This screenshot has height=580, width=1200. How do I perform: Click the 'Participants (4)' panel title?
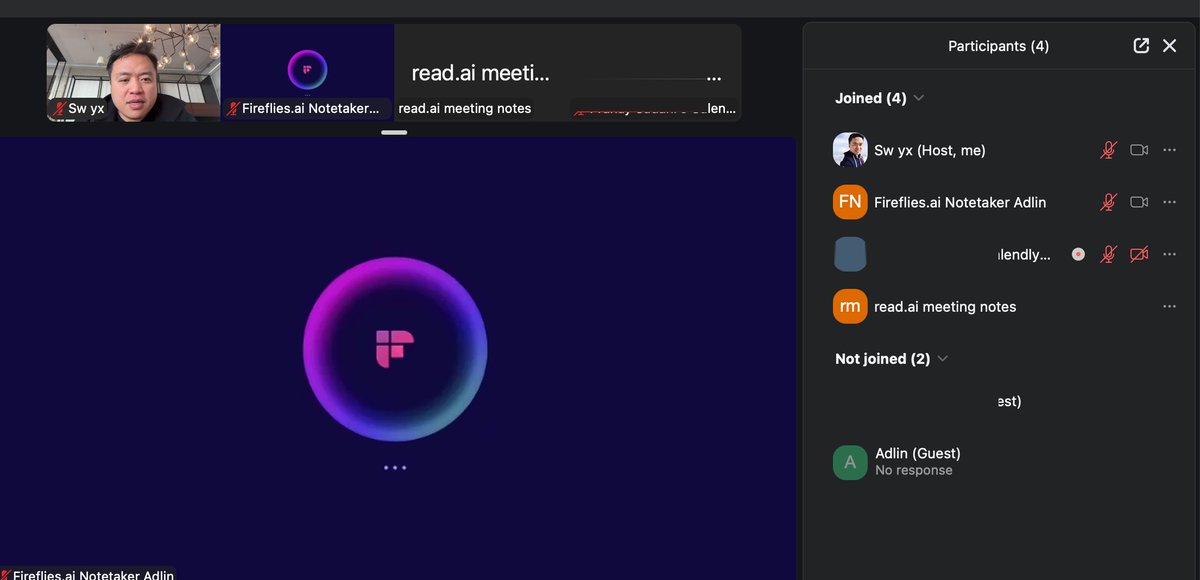click(999, 46)
